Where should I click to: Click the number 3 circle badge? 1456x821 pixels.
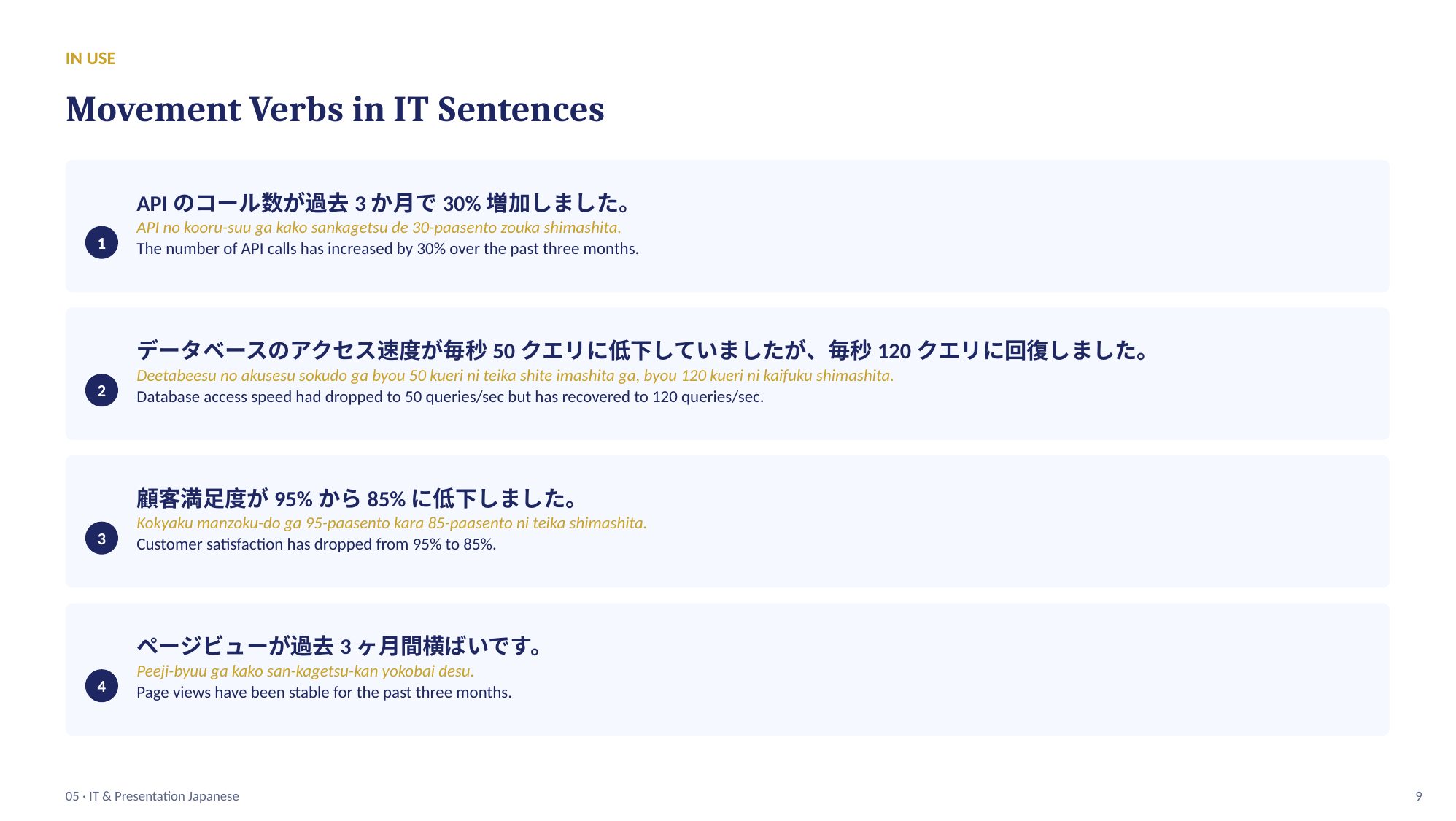pyautogui.click(x=101, y=538)
